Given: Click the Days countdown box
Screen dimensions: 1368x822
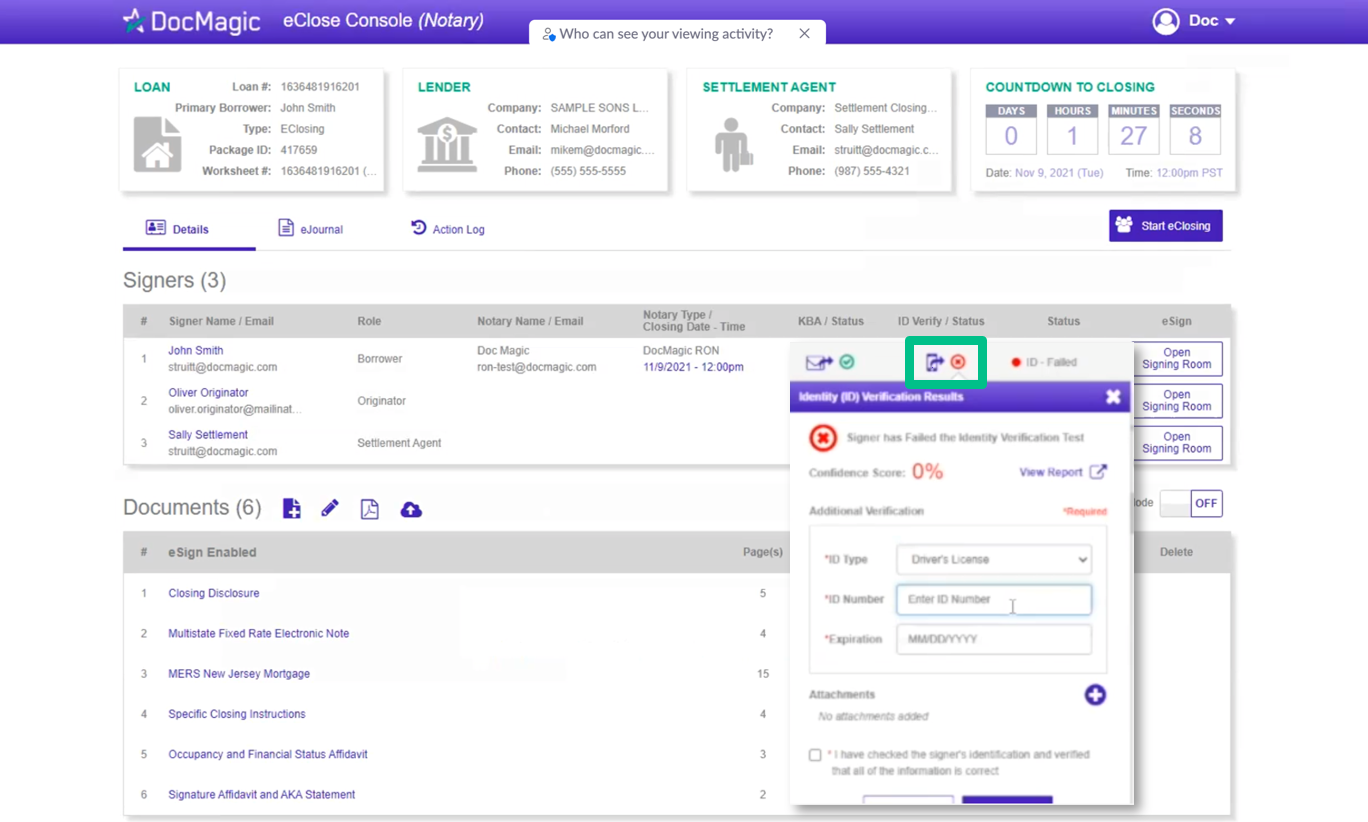Looking at the screenshot, I should coord(1011,129).
